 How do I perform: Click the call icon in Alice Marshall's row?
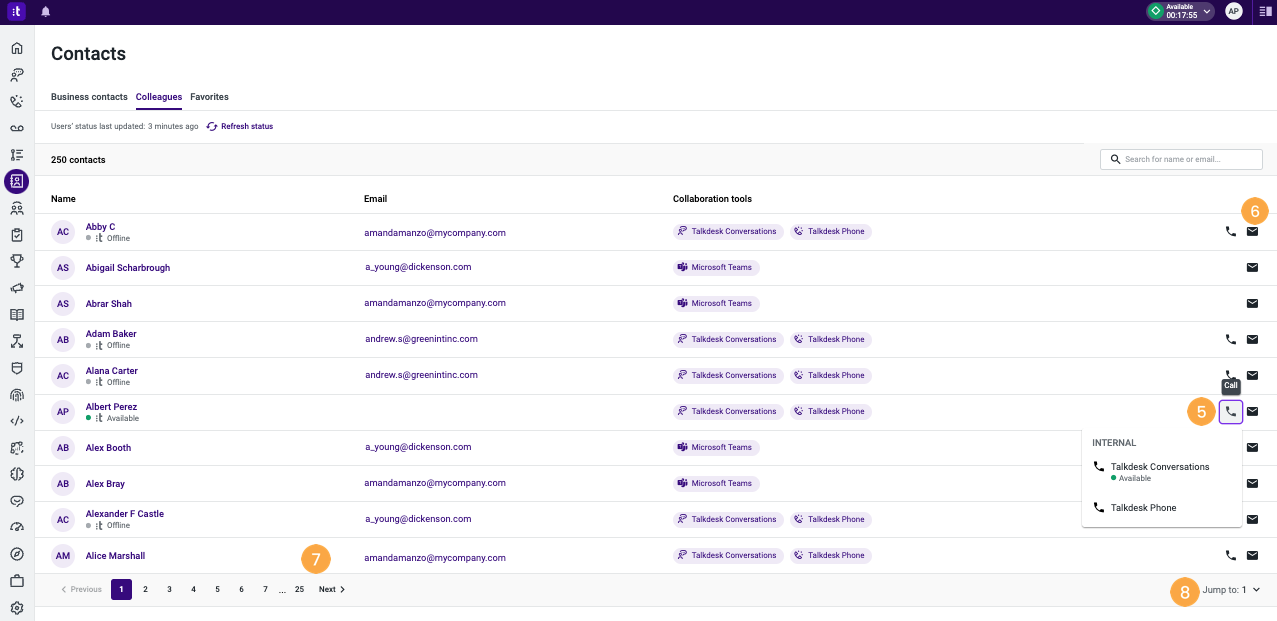[x=1230, y=555]
